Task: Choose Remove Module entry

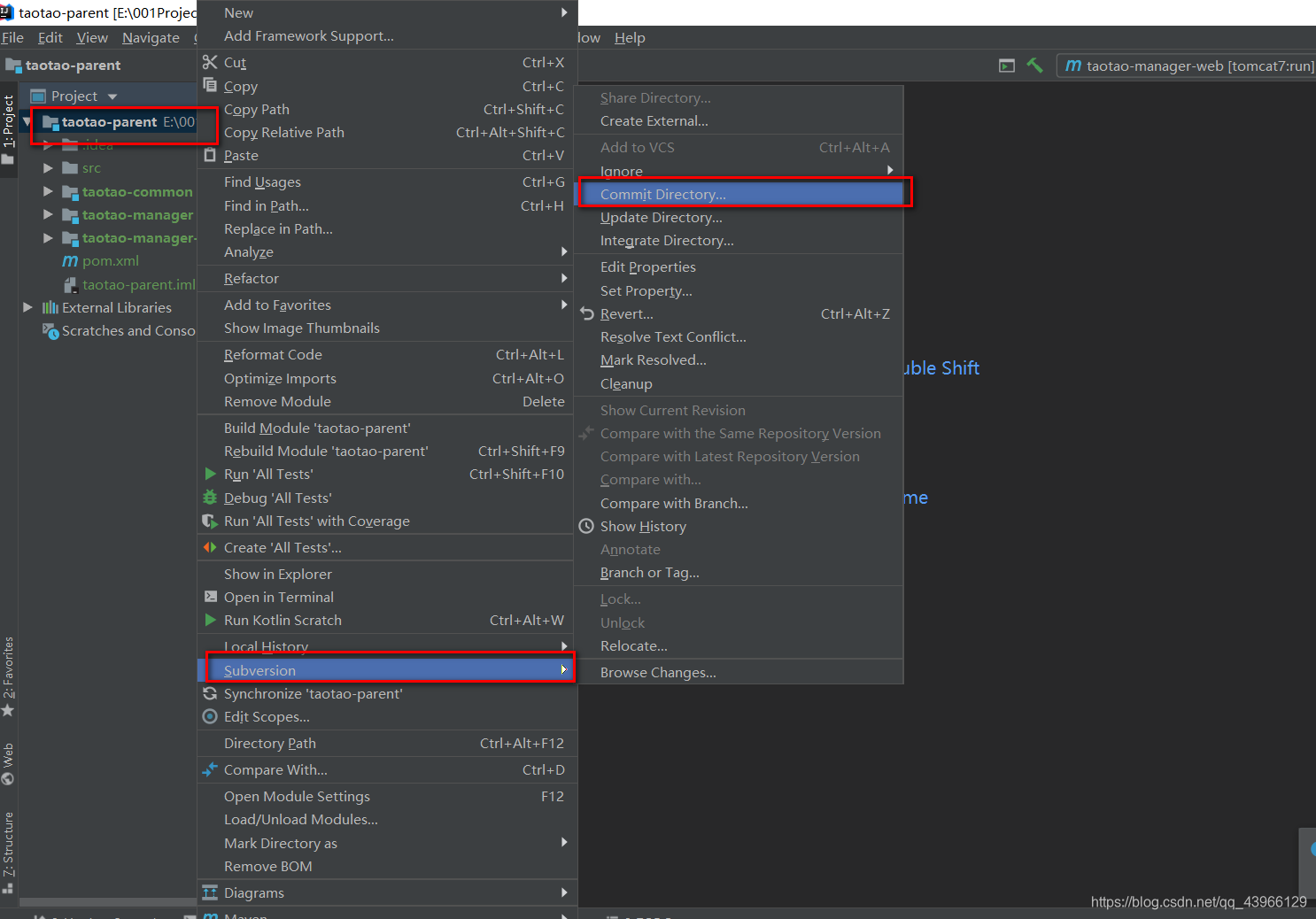Action: point(386,401)
